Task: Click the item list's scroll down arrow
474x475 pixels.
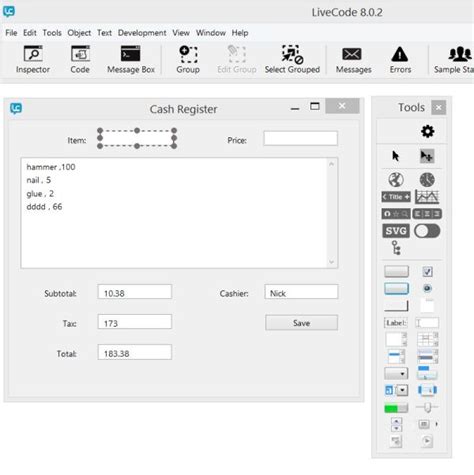Action: 331,262
